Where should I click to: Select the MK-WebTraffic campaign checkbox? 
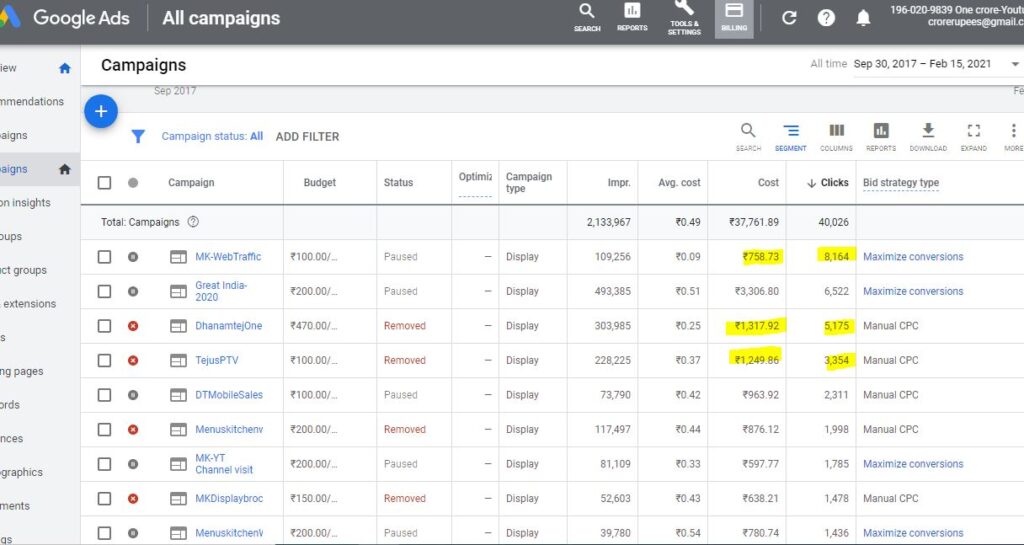[104, 257]
